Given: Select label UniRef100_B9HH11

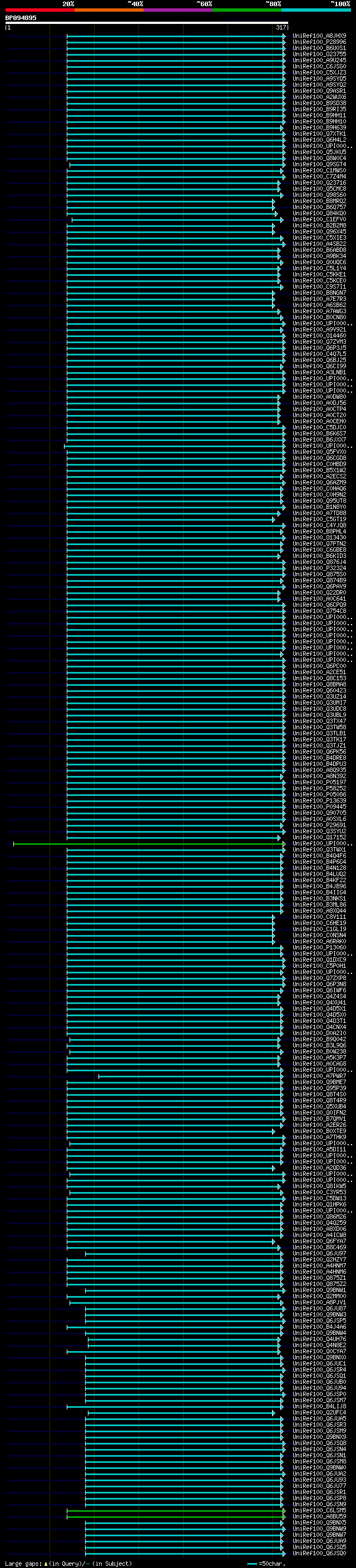Looking at the screenshot, I should coord(319,115).
